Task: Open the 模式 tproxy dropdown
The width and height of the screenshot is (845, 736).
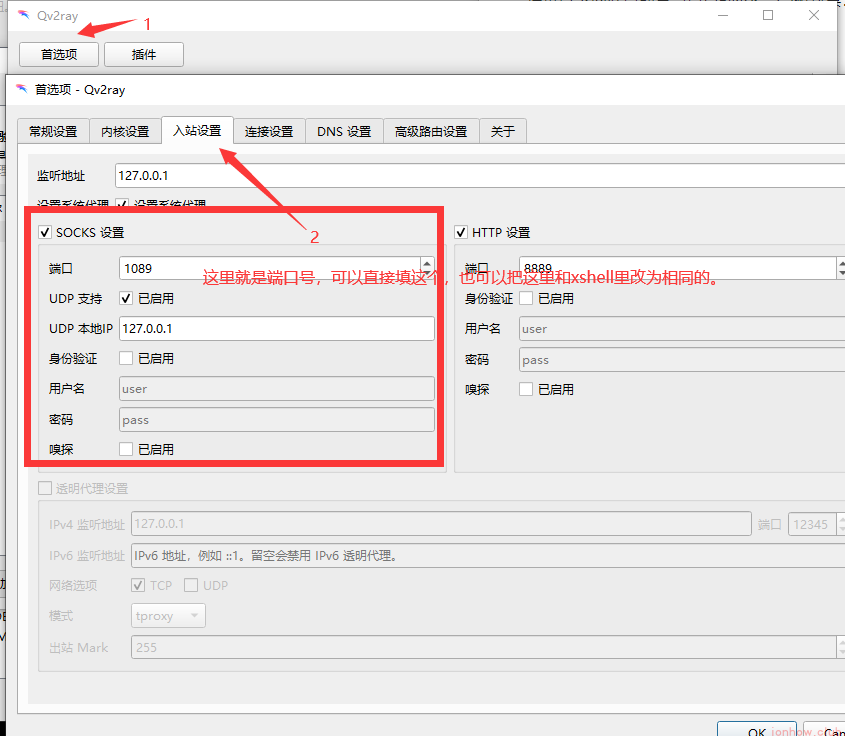Action: point(168,616)
